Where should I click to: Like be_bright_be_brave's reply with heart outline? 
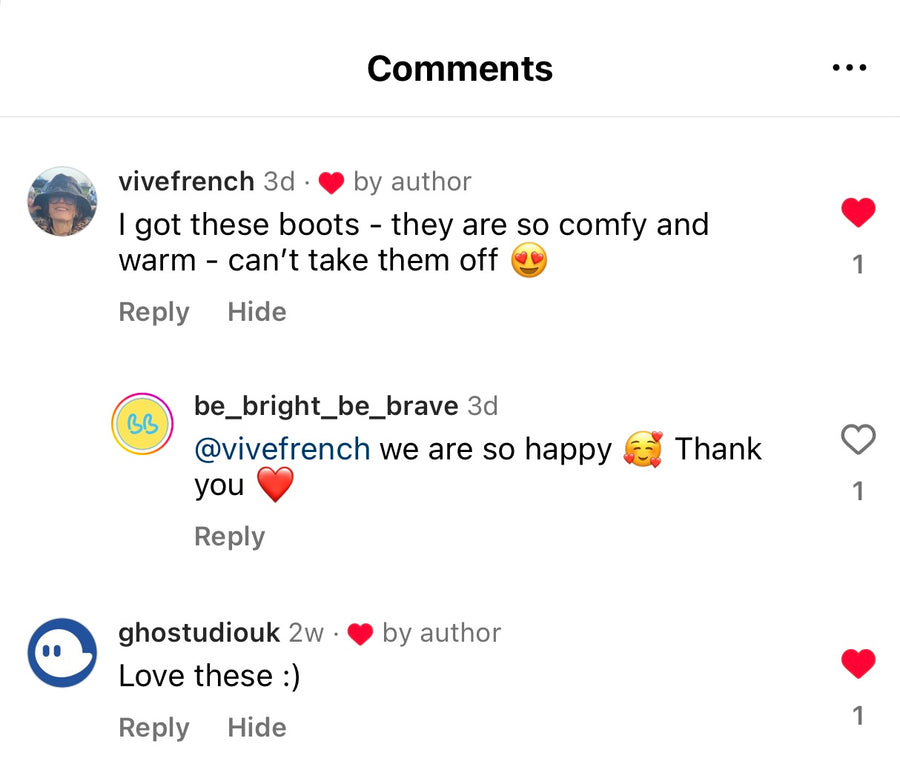pyautogui.click(x=857, y=439)
